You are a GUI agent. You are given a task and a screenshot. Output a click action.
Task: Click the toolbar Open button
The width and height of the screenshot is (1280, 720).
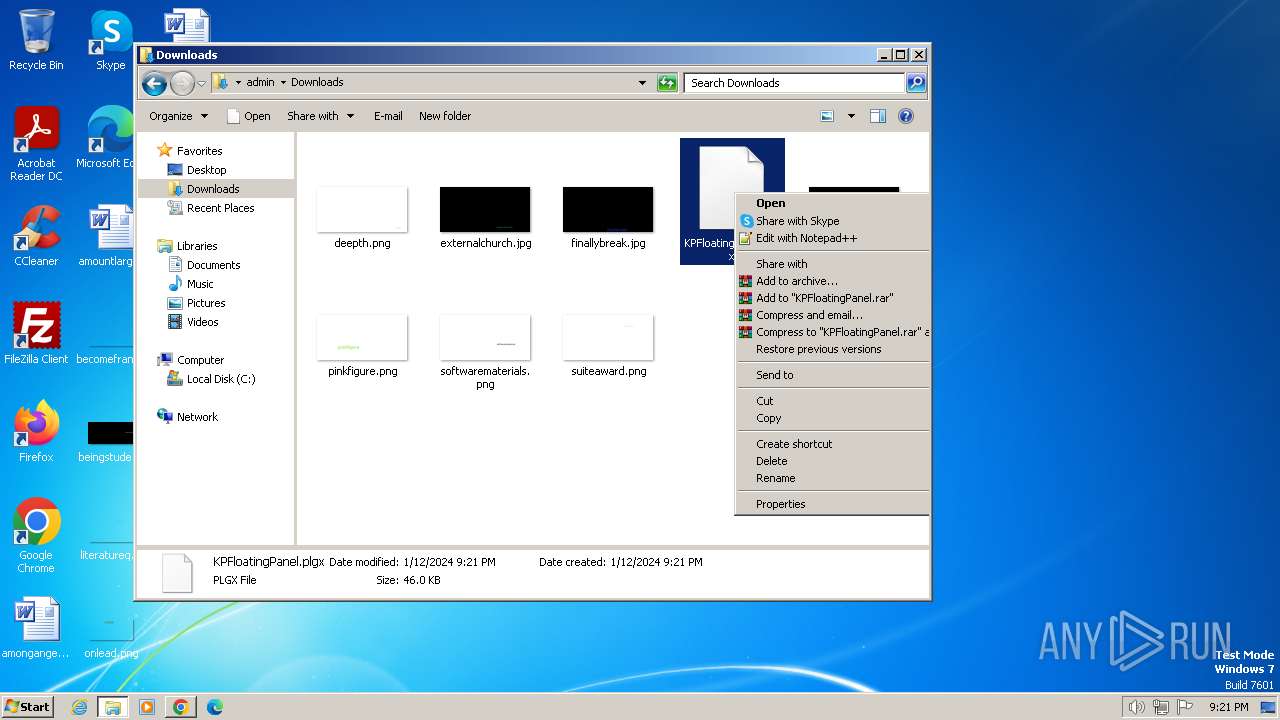pyautogui.click(x=248, y=116)
